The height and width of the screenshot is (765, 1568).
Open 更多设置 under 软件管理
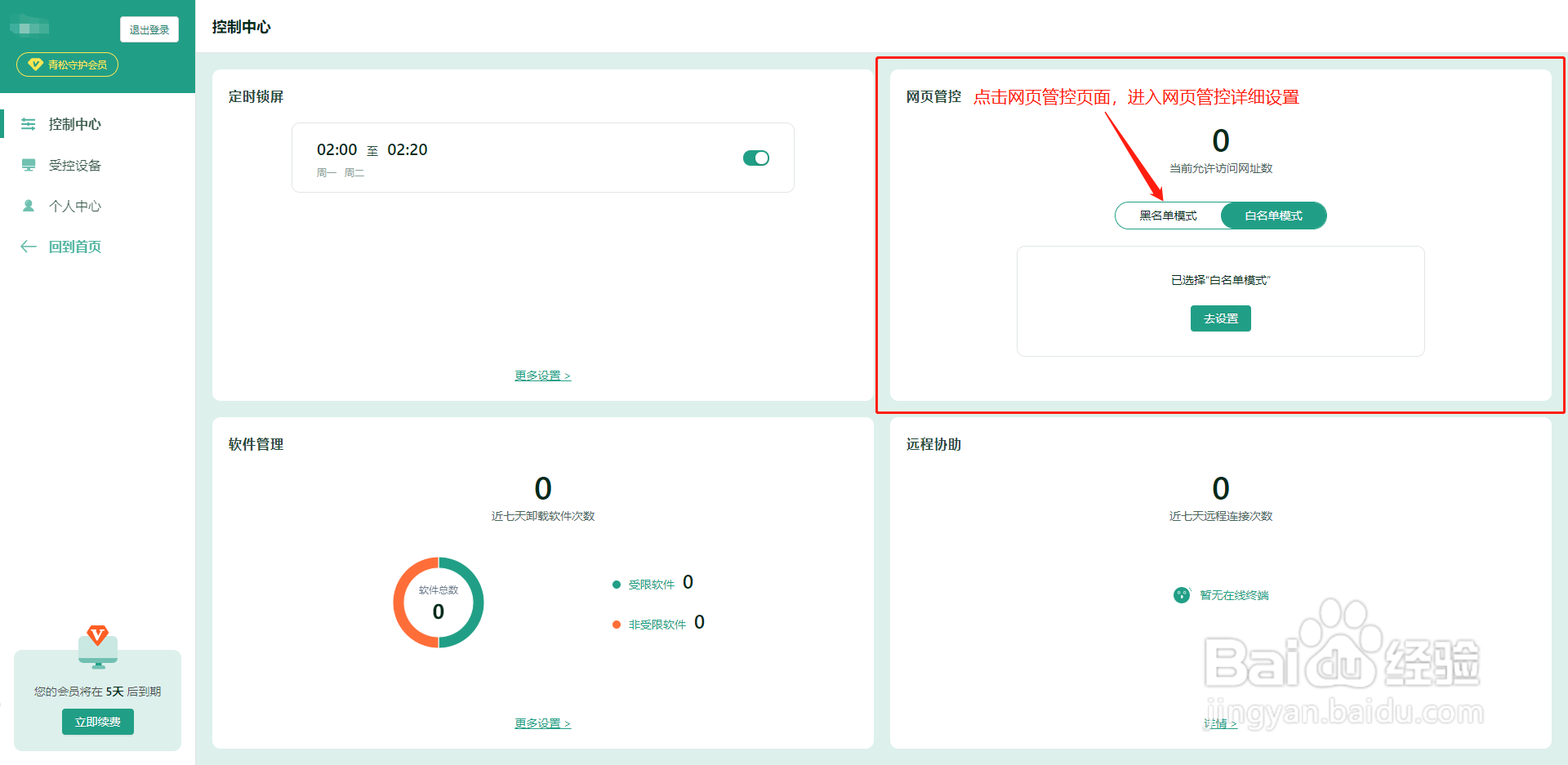coord(543,723)
